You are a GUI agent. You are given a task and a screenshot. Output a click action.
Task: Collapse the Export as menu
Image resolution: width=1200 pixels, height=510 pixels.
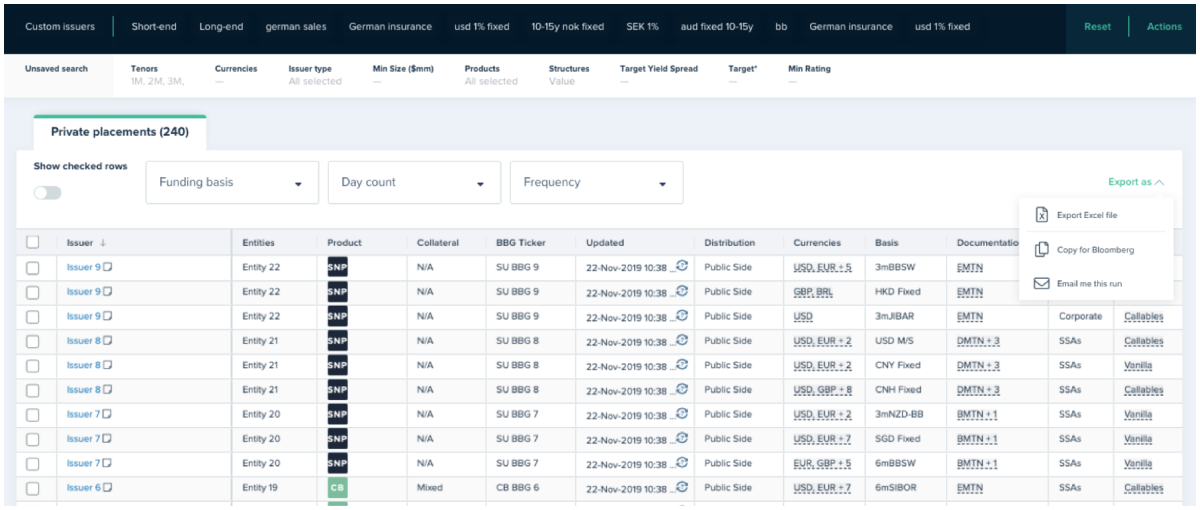[x=1136, y=182]
